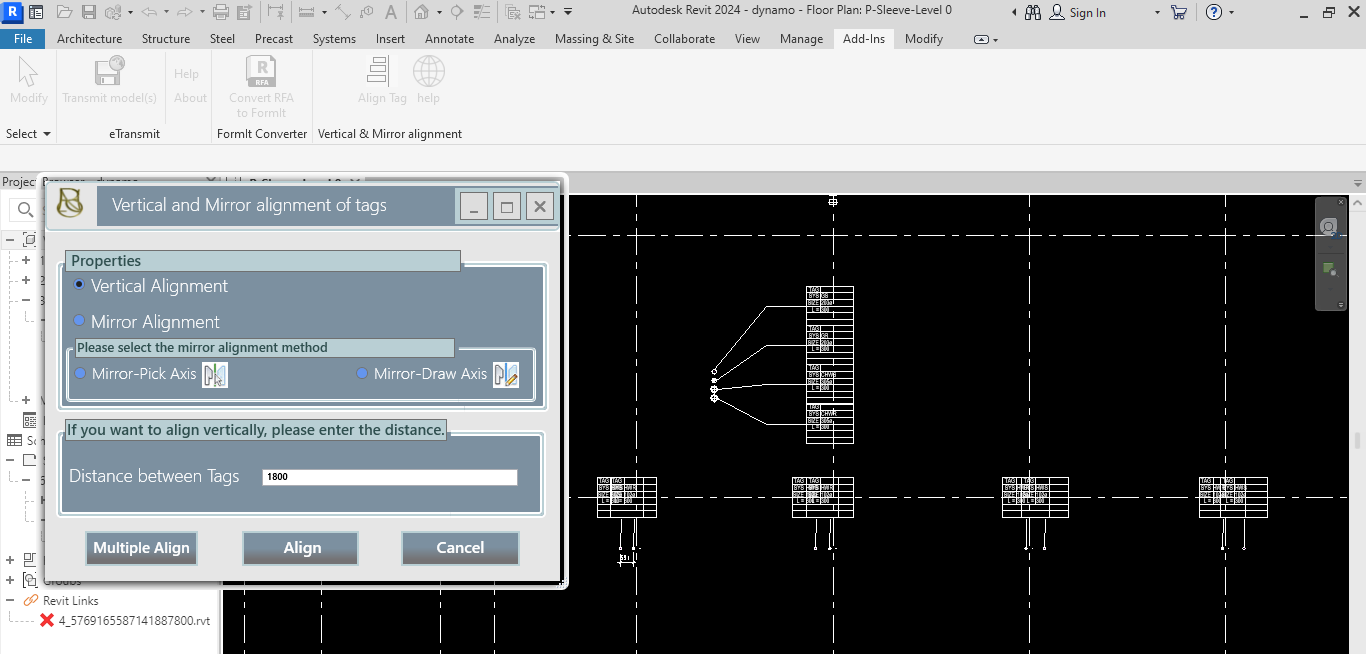Click the Text tool letter A icon
The width and height of the screenshot is (1366, 654).
pyautogui.click(x=389, y=13)
